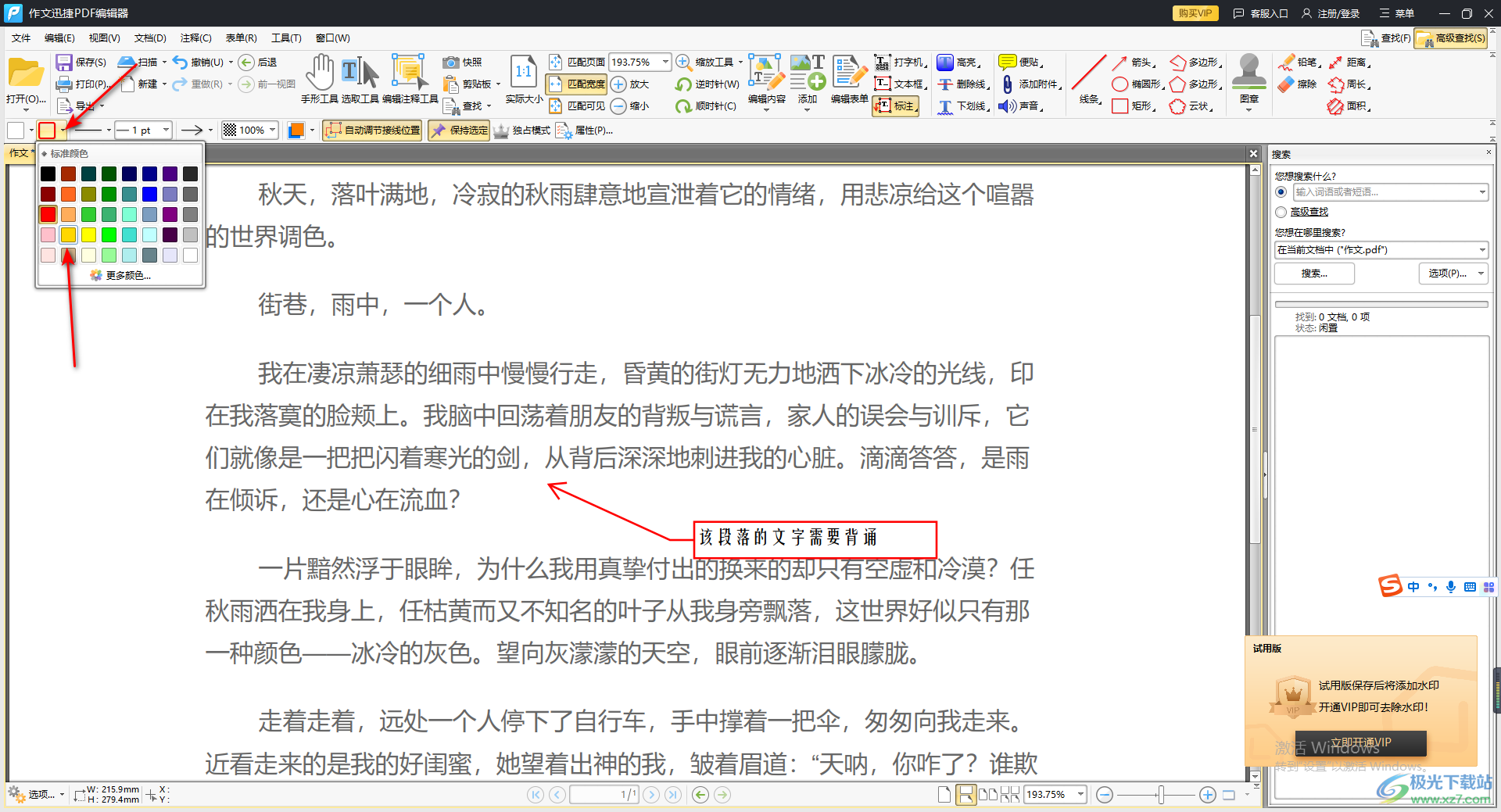Open the 编辑(E) menu
Image resolution: width=1501 pixels, height=812 pixels.
click(59, 38)
